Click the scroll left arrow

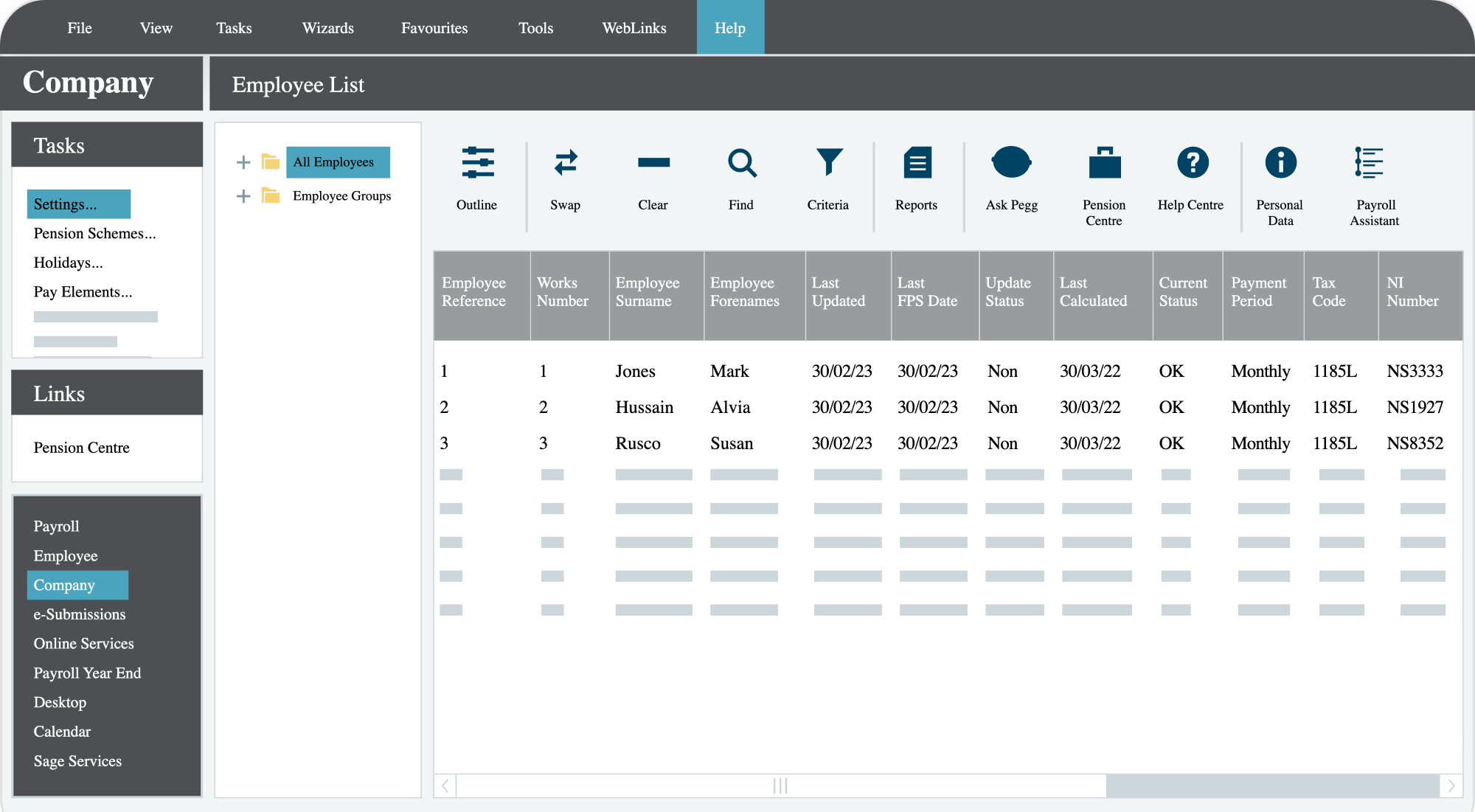click(445, 785)
